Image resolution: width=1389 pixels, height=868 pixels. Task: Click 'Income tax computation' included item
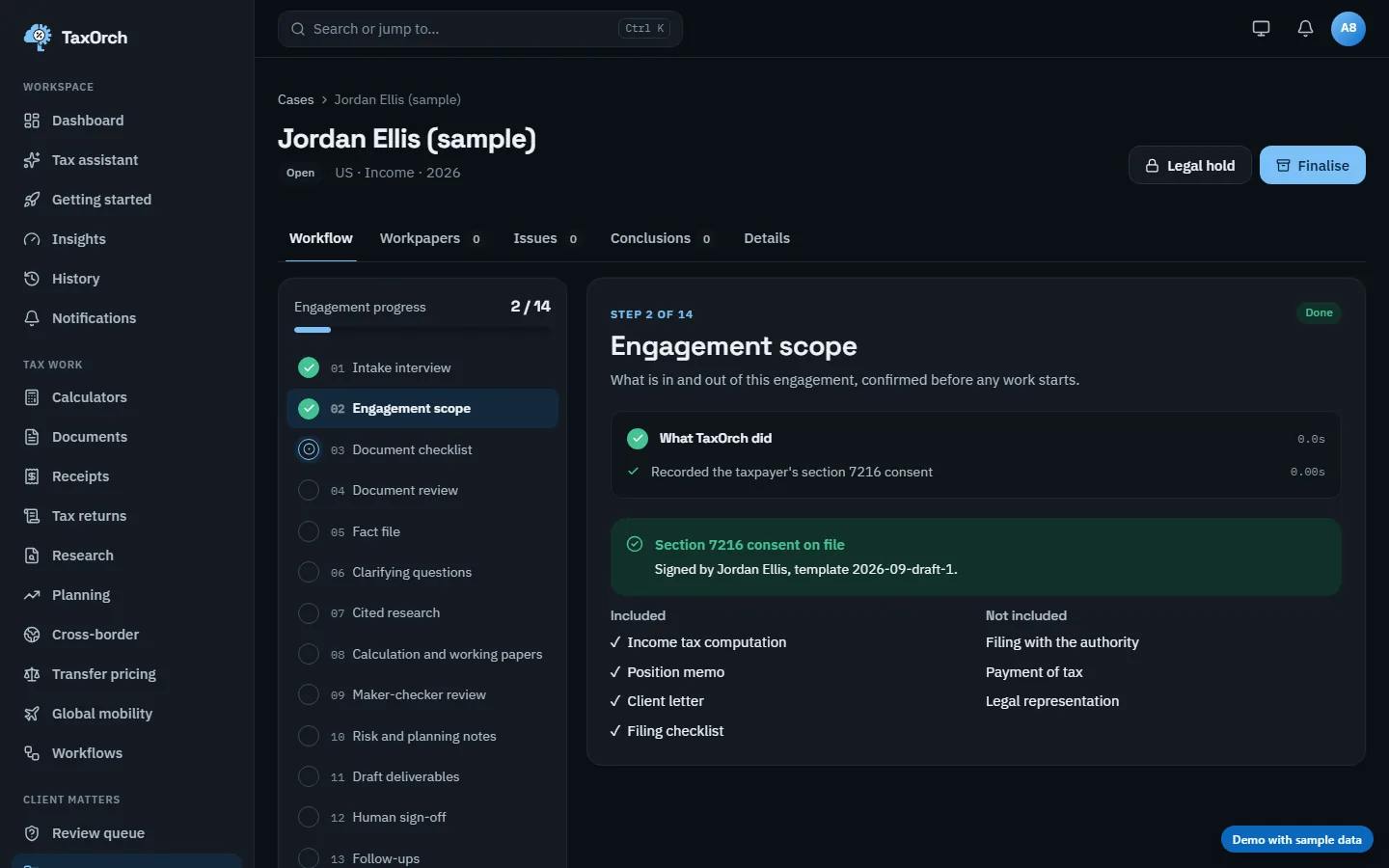coord(706,642)
